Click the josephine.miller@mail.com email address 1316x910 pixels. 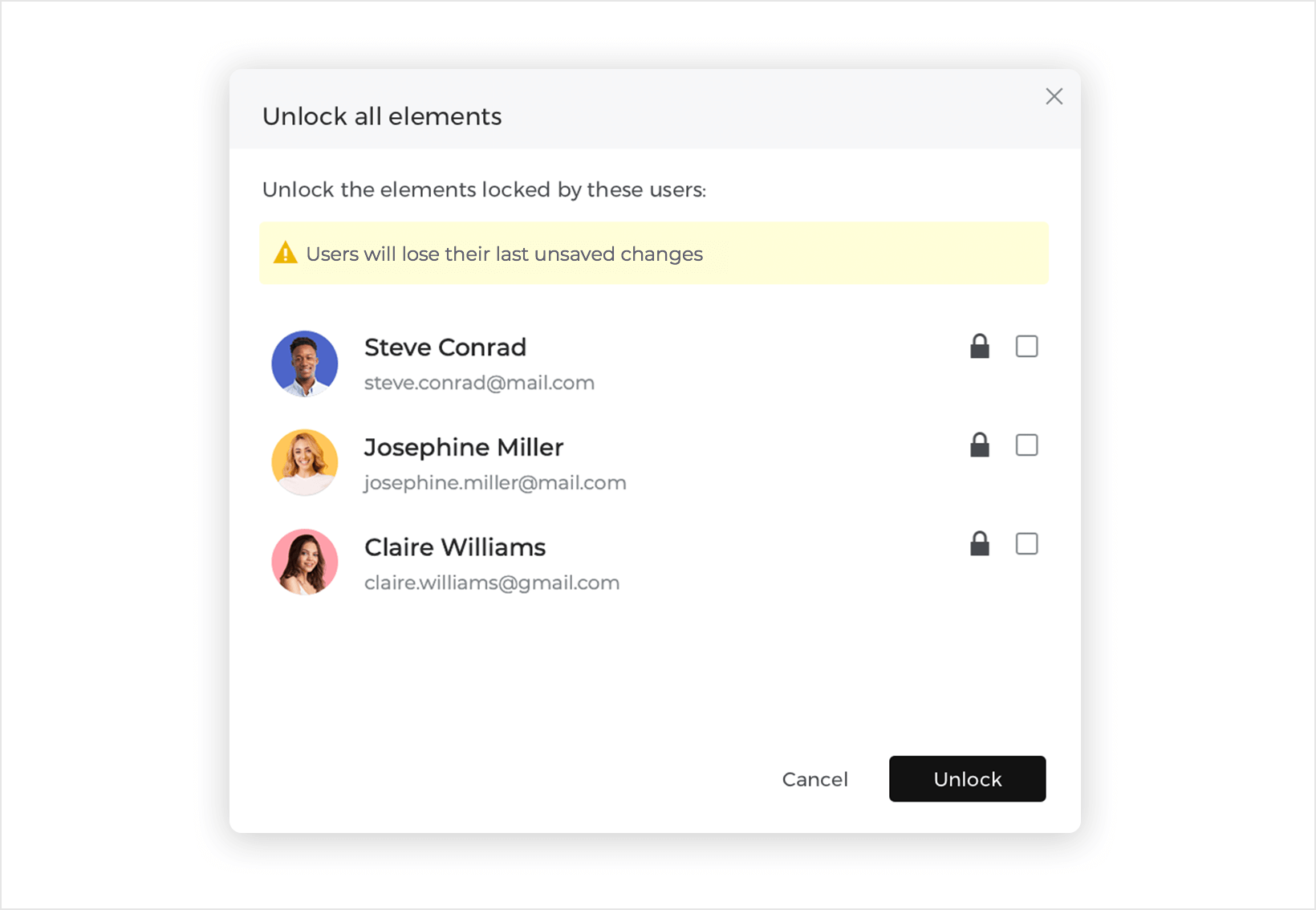495,483
